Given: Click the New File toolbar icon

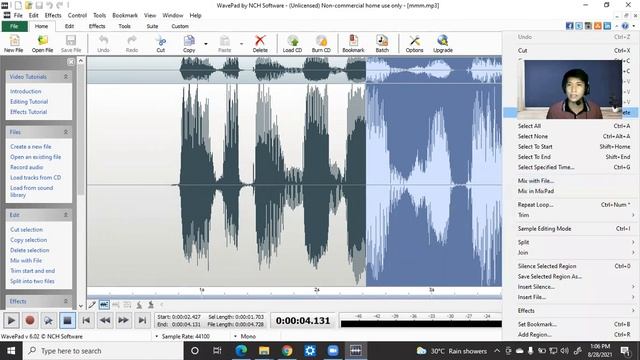Looking at the screenshot, I should coord(13,43).
